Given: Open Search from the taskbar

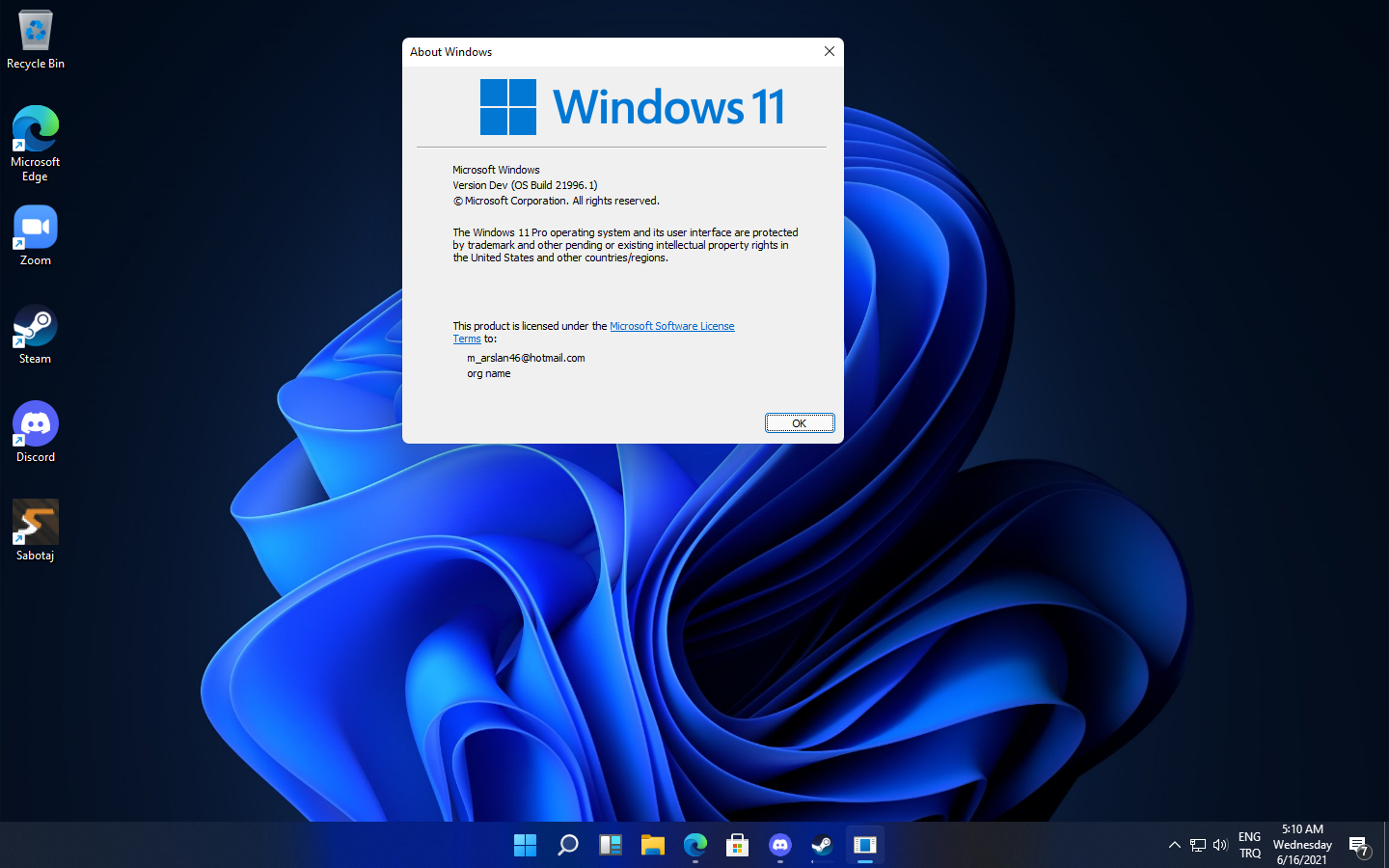Looking at the screenshot, I should click(x=568, y=845).
